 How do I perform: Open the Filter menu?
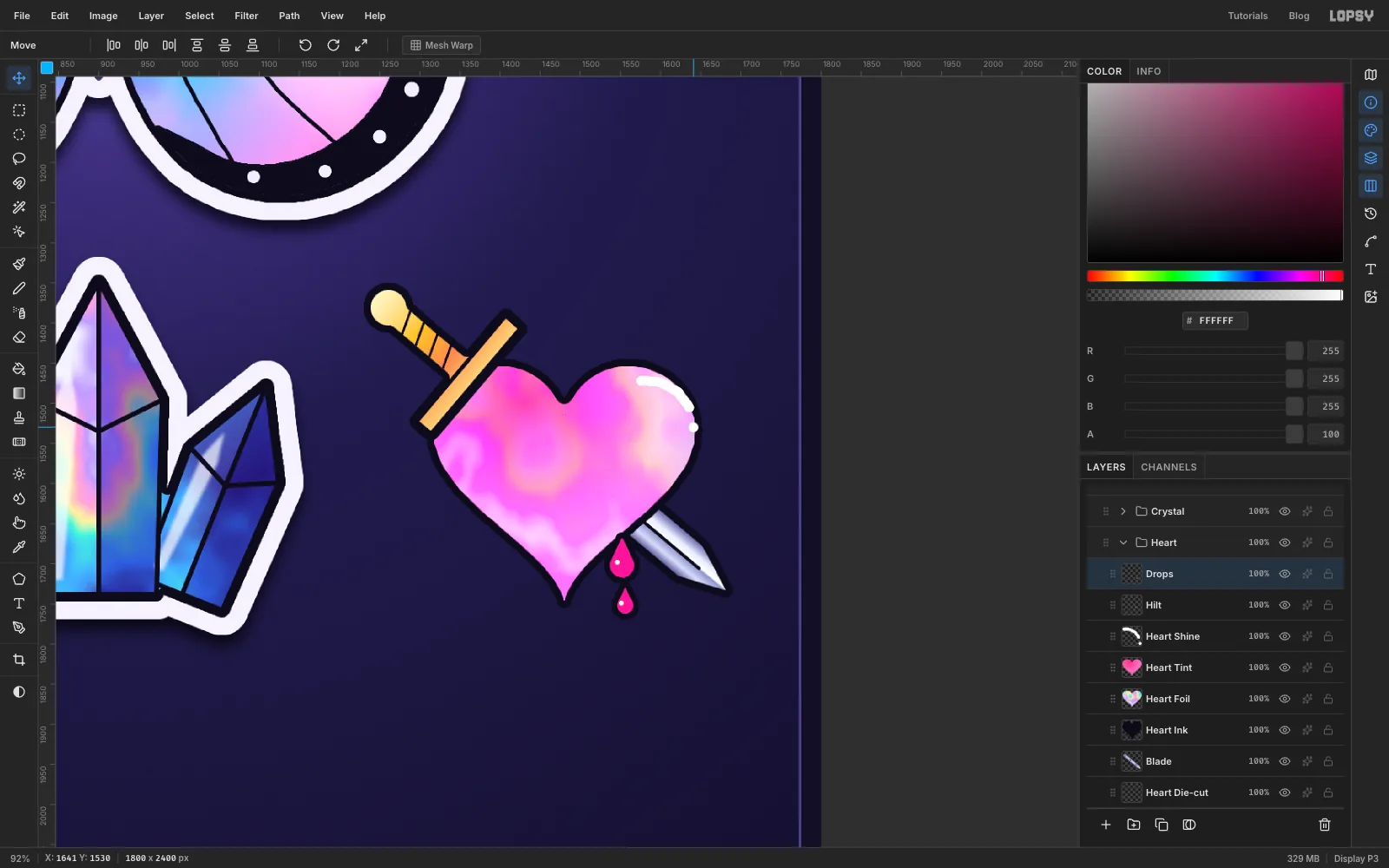click(x=247, y=16)
